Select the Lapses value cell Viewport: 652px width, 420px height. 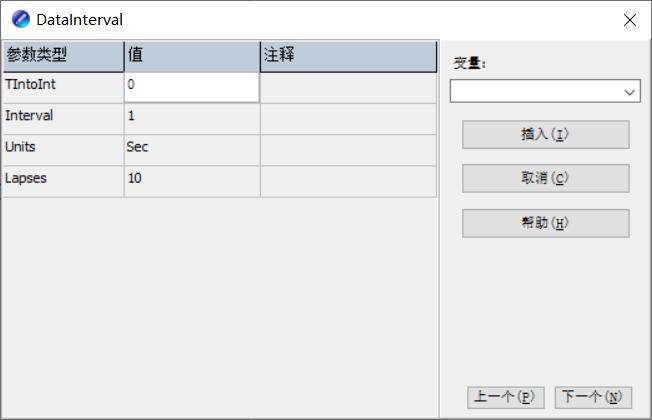pyautogui.click(x=191, y=179)
